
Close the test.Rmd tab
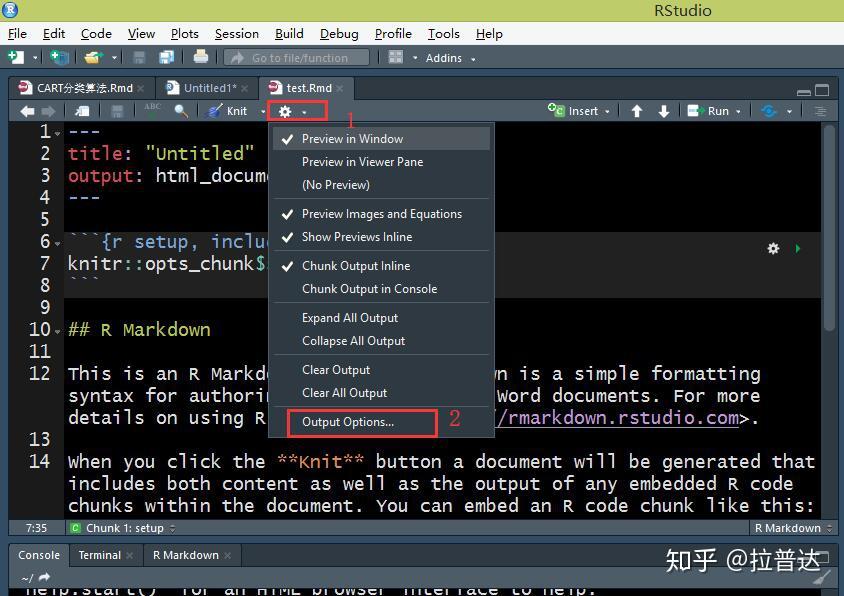340,88
